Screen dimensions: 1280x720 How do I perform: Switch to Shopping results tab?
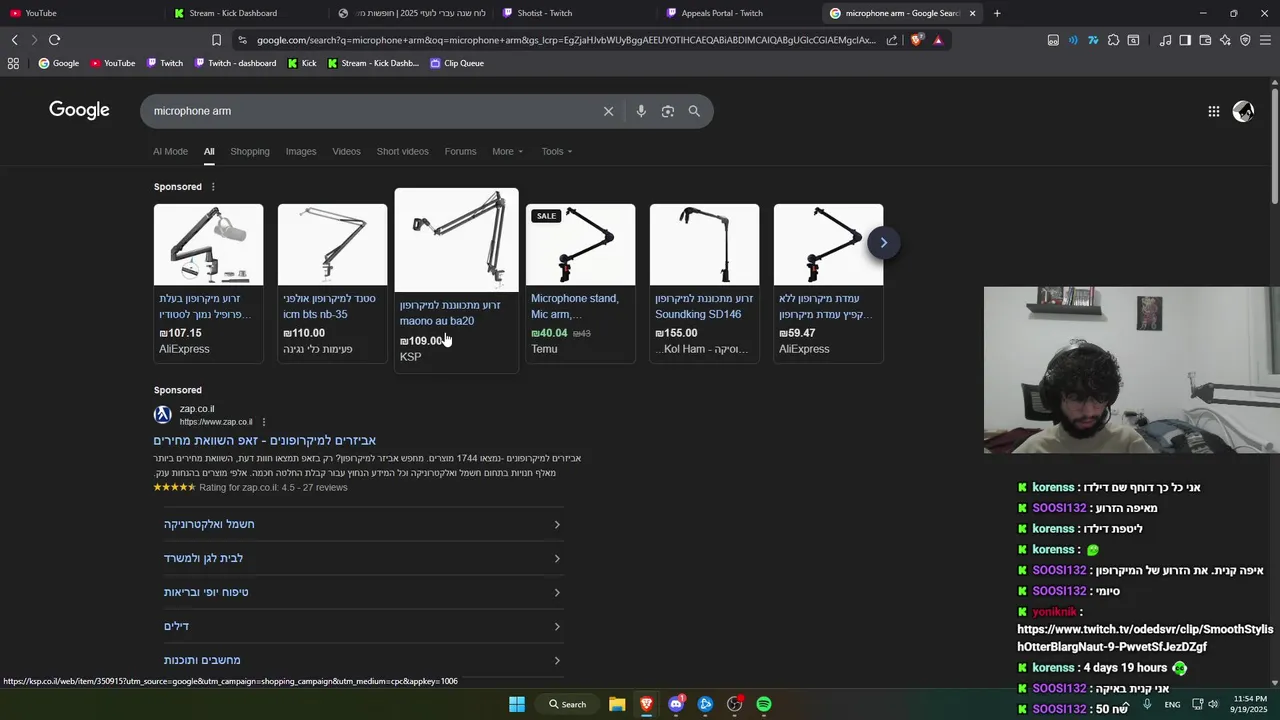coord(250,152)
